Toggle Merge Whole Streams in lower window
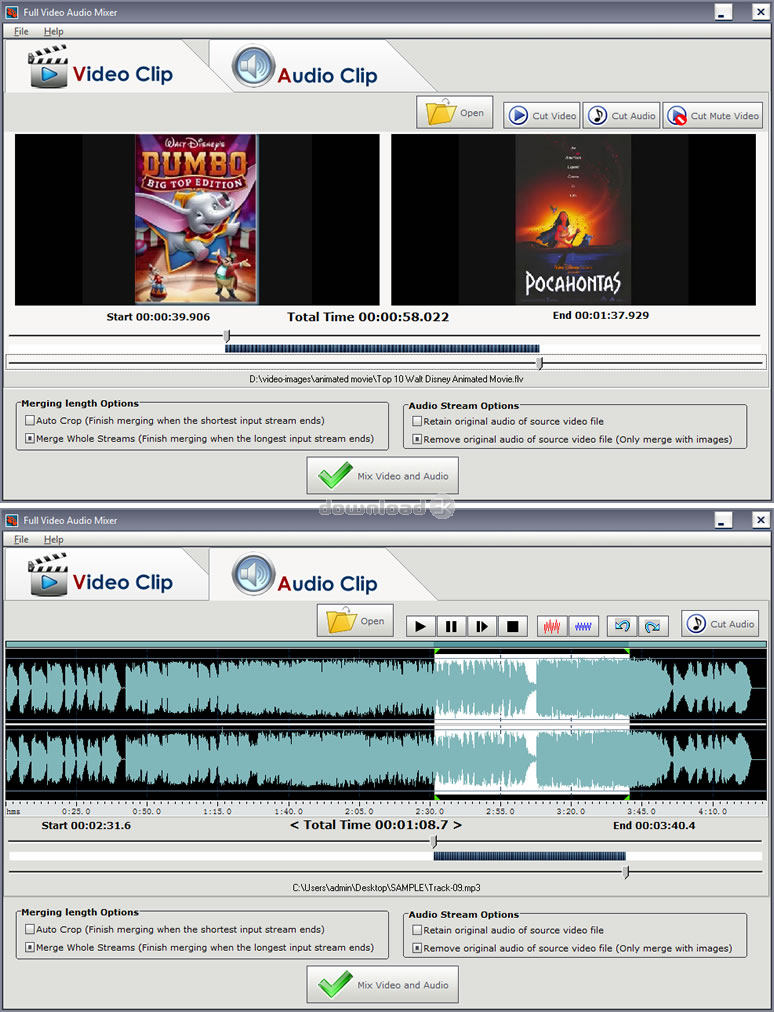The height and width of the screenshot is (1012, 774). [x=30, y=947]
